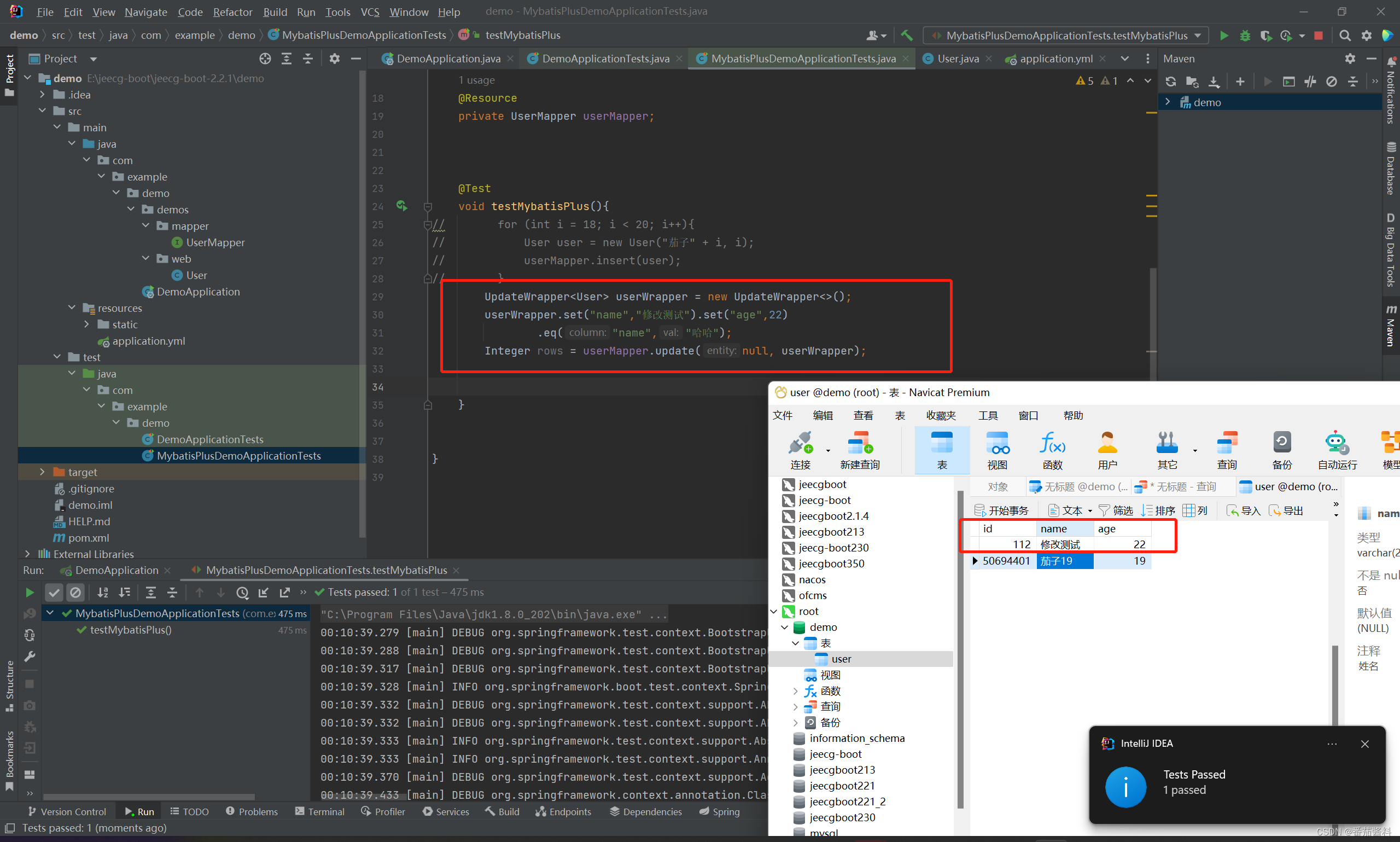
Task: Download Maven sources and documentation
Action: click(x=1214, y=82)
